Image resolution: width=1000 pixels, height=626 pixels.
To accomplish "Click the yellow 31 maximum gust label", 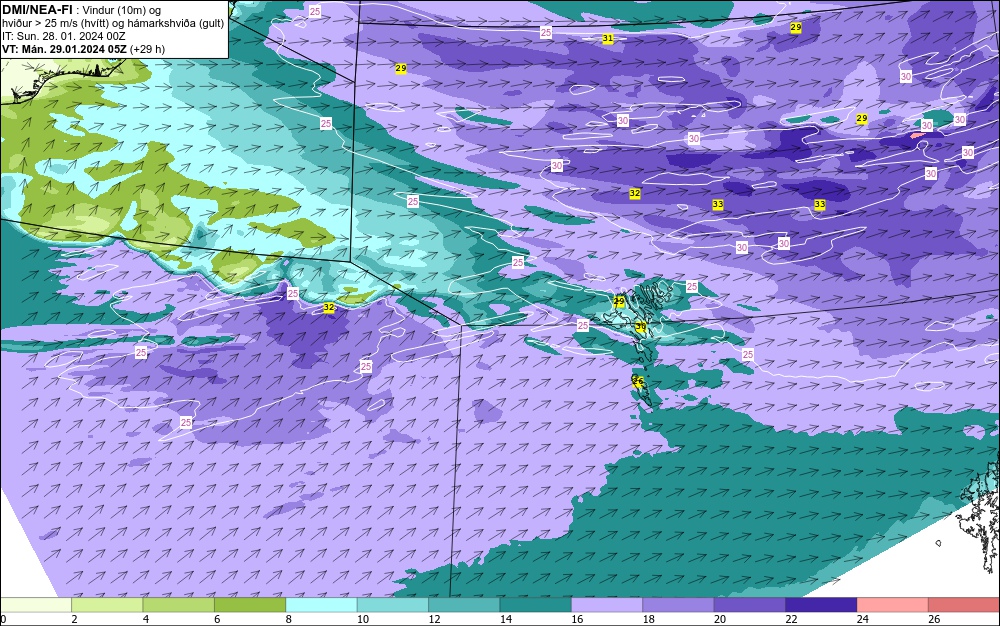I will point(608,38).
